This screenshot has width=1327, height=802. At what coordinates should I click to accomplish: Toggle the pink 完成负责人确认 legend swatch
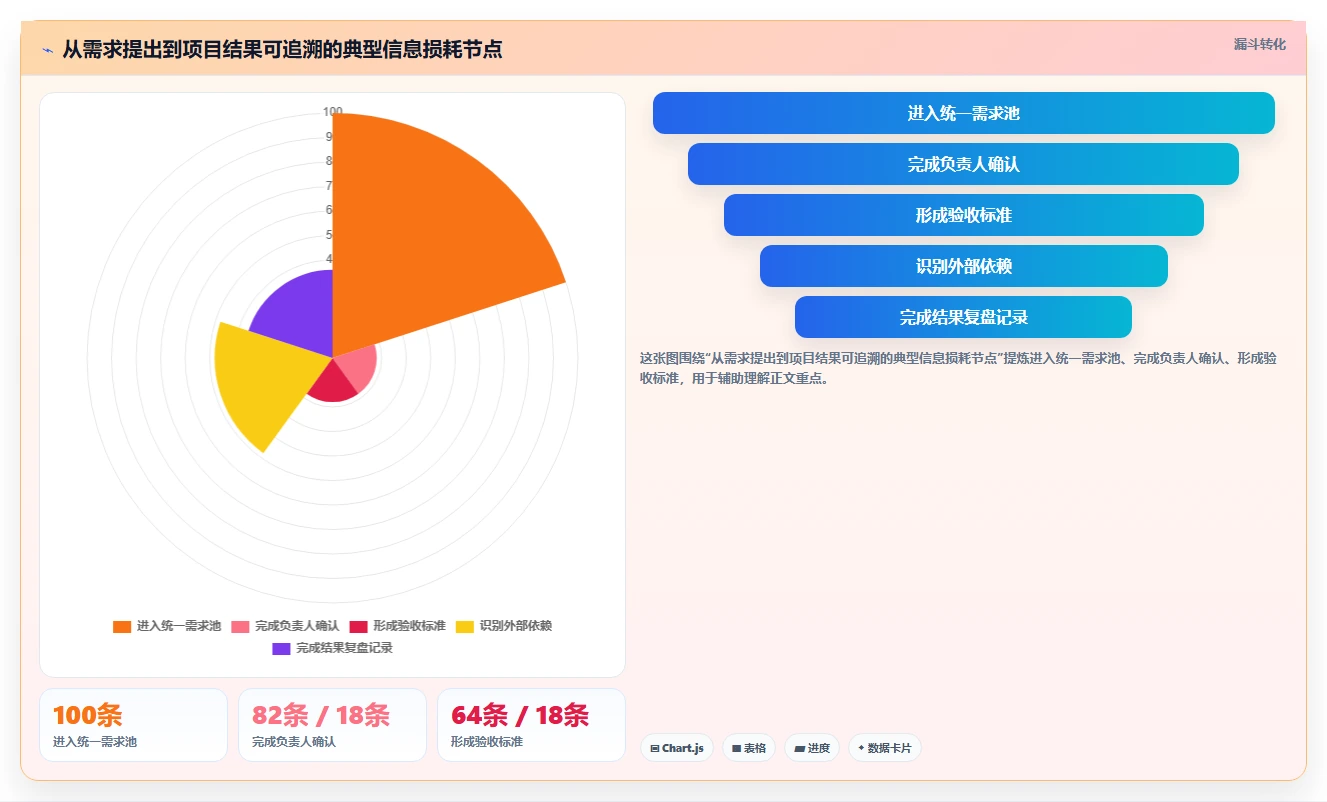240,626
